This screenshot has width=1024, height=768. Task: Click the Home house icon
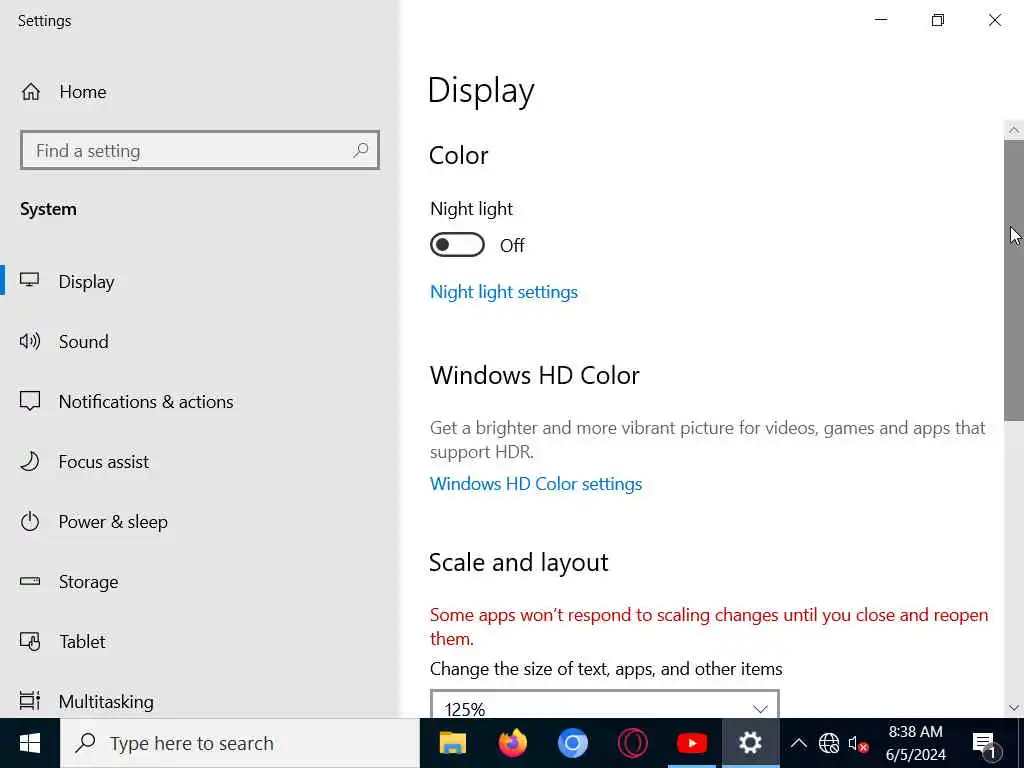31,91
